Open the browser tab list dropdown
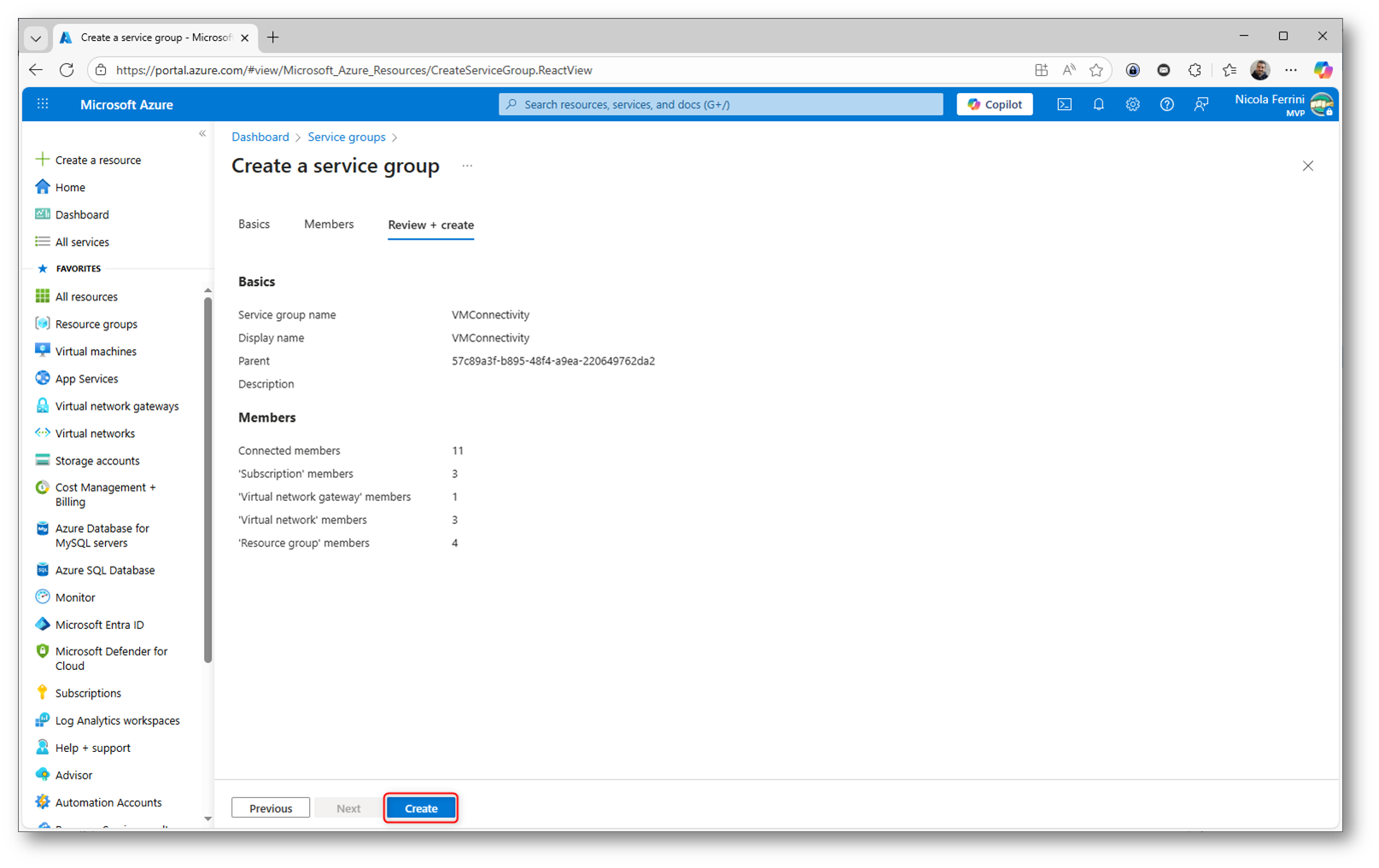 [36, 38]
